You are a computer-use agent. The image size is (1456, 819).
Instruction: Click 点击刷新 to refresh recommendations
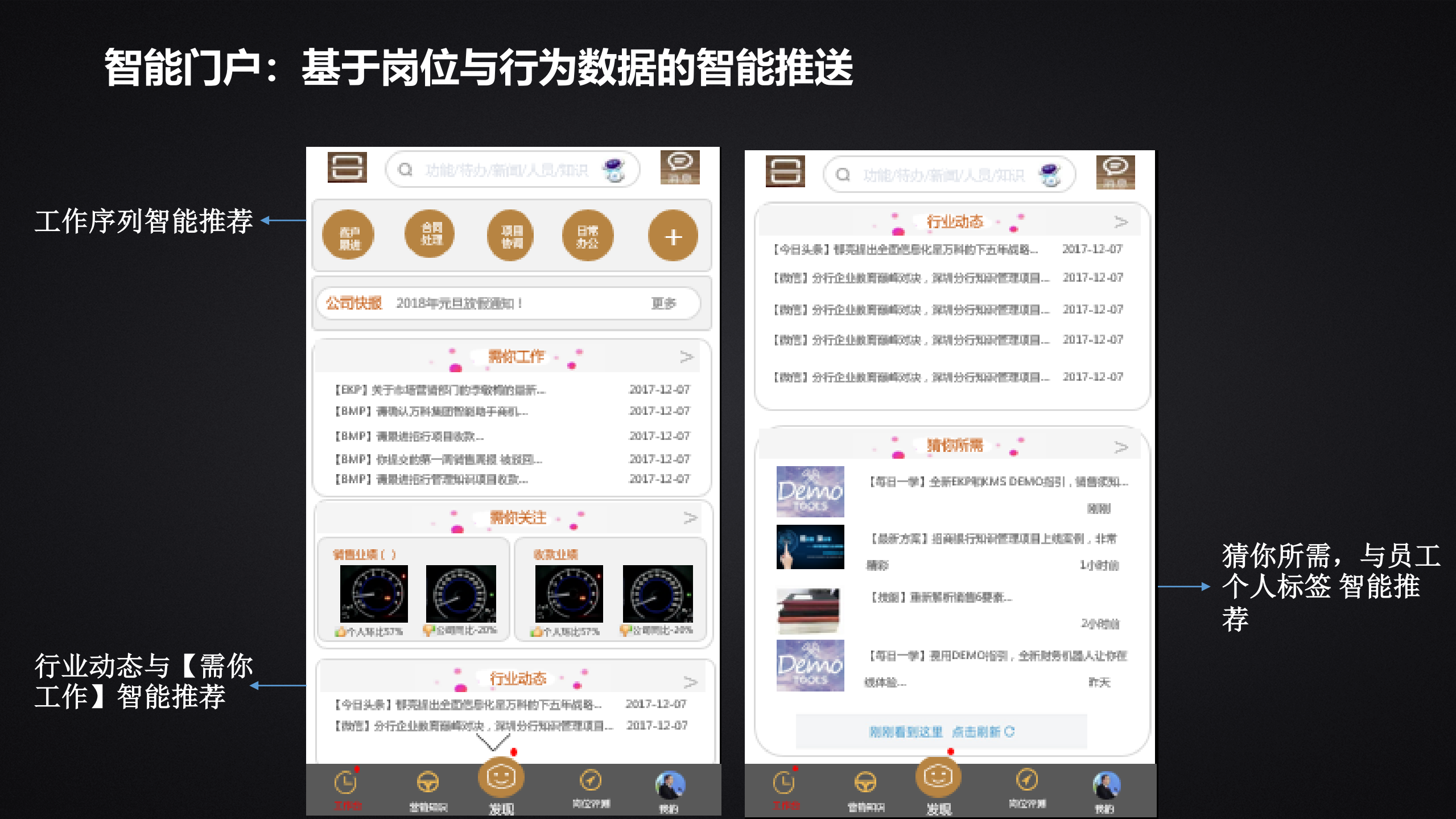(x=983, y=732)
